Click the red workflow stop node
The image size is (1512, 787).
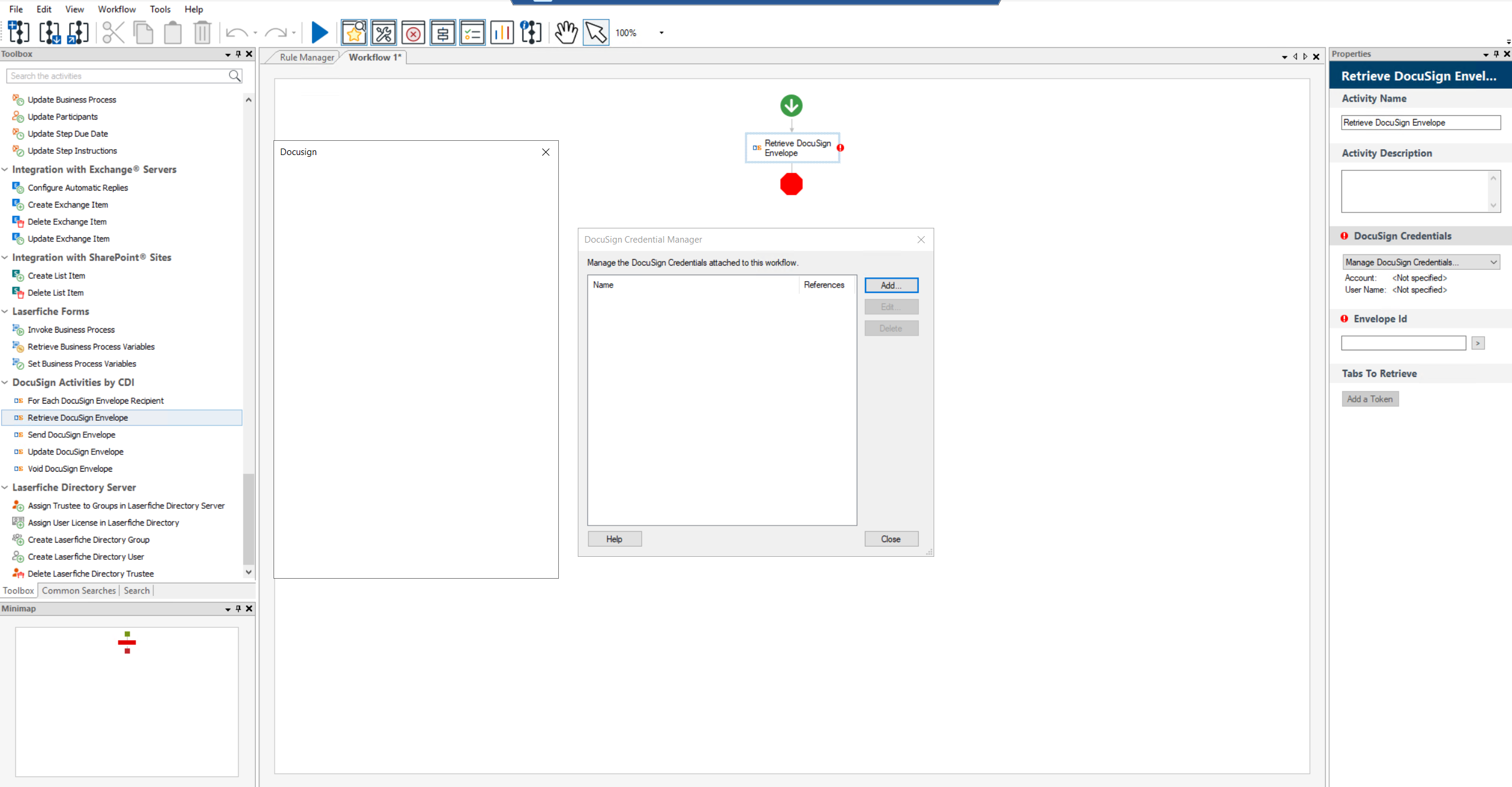(x=792, y=184)
